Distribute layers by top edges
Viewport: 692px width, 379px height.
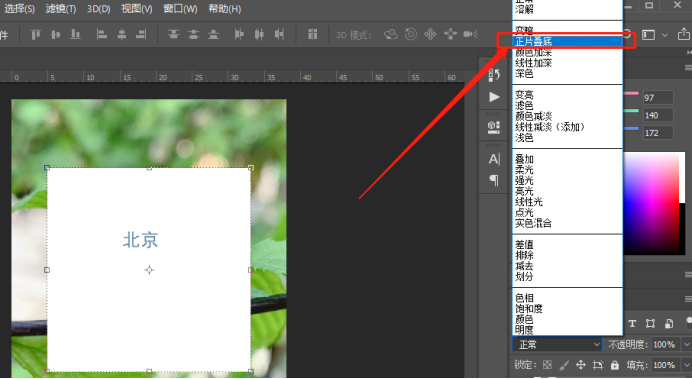(173, 34)
